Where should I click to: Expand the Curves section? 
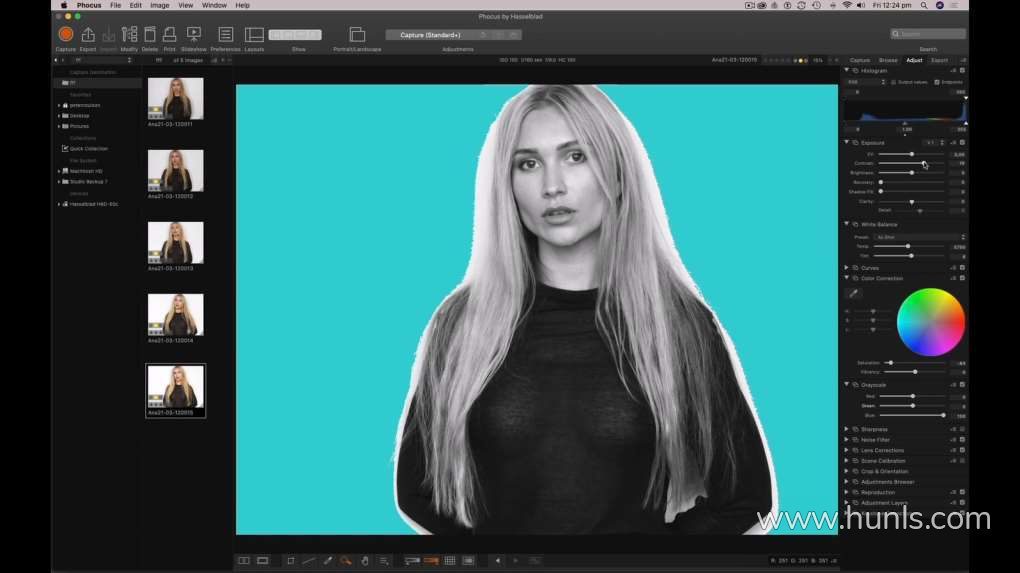point(846,267)
